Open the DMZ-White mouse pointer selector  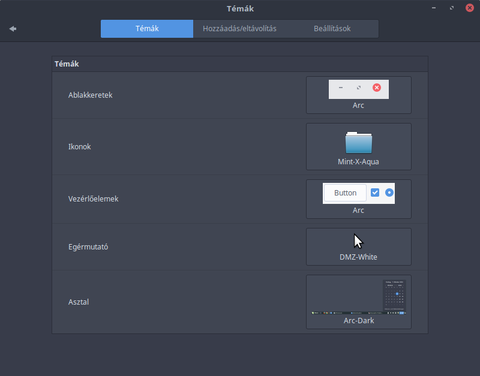click(x=359, y=247)
